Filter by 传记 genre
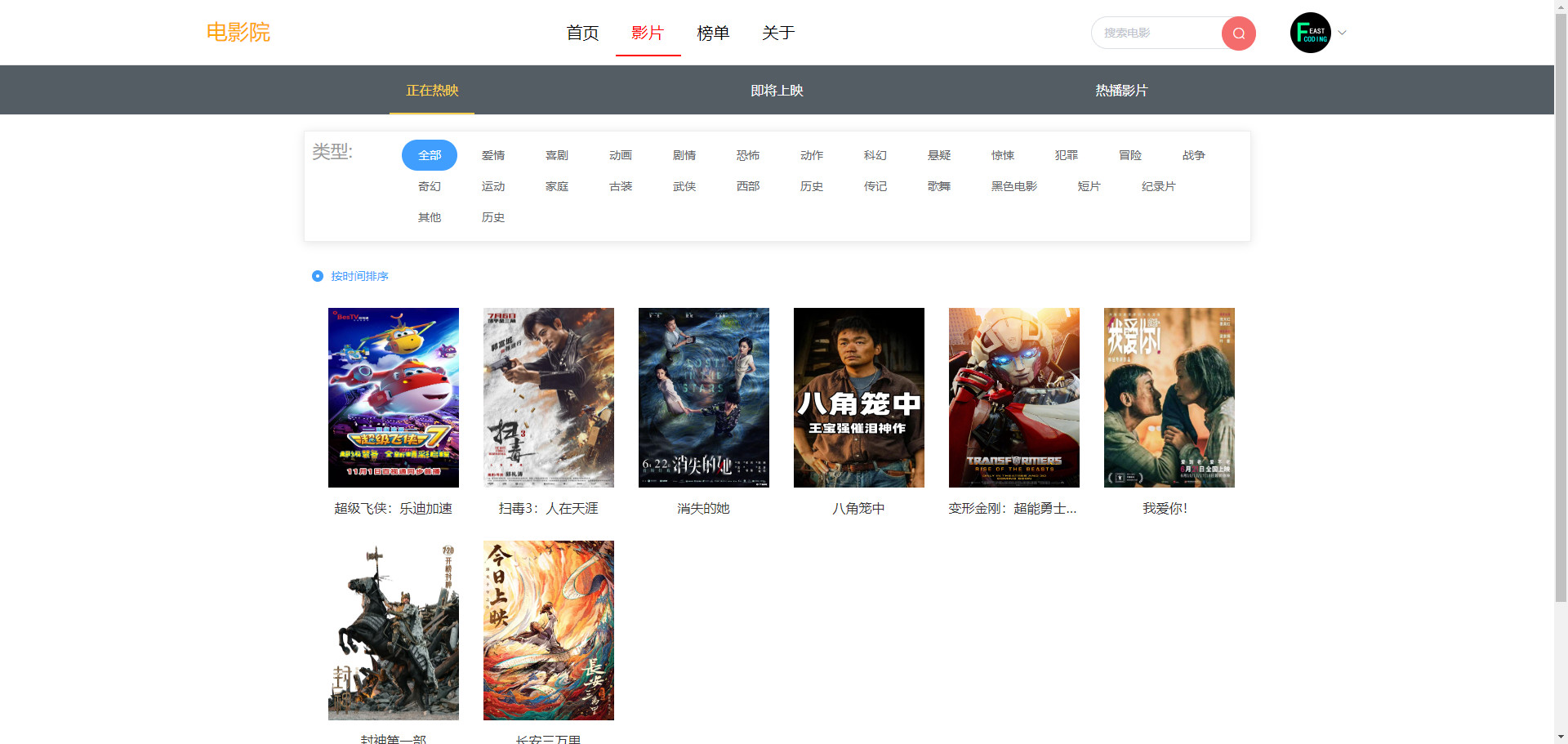Viewport: 1568px width, 744px height. 875,186
